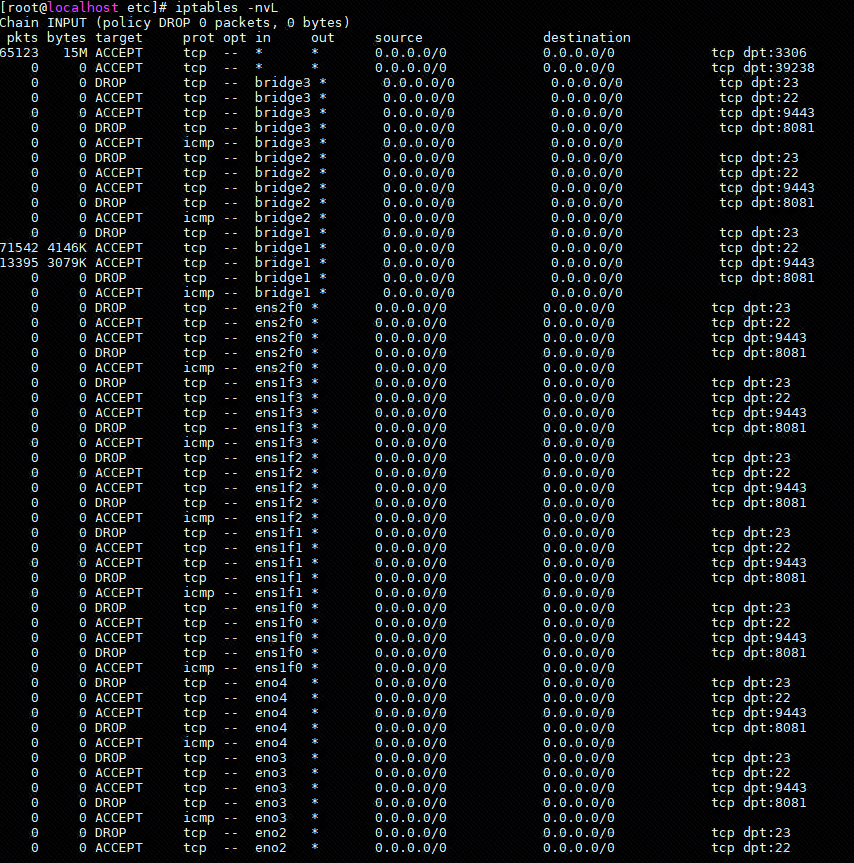854x863 pixels.
Task: Select the packet count 71542
Action: pyautogui.click(x=19, y=248)
